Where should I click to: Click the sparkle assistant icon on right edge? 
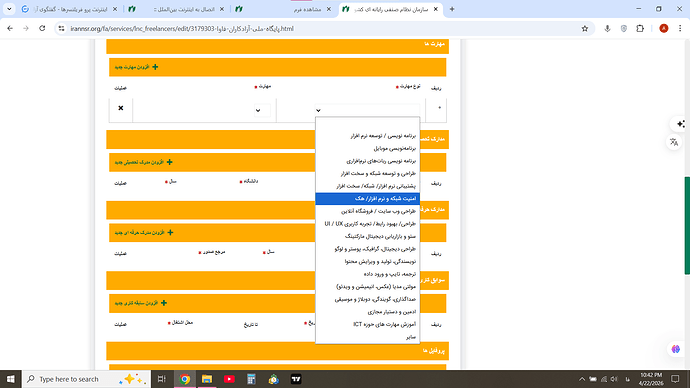click(680, 124)
